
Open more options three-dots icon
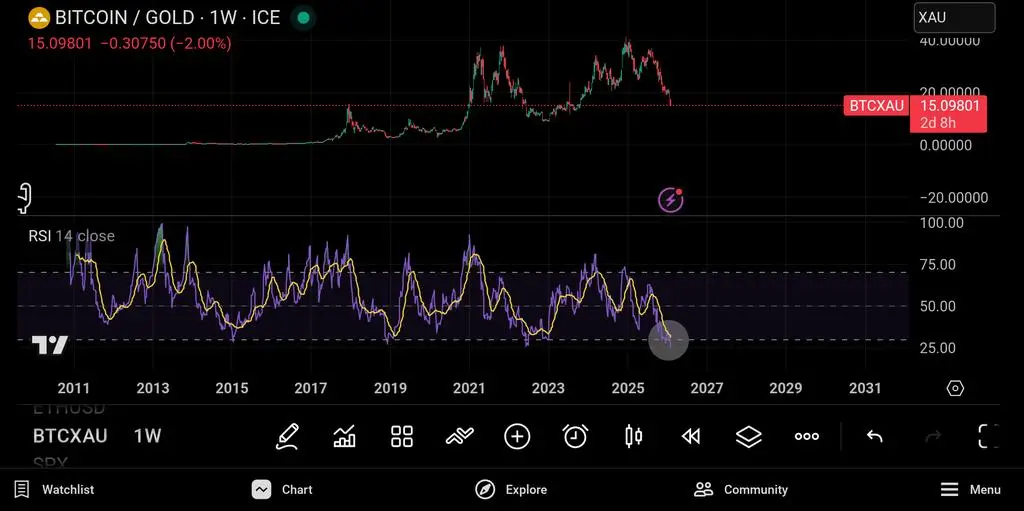coord(807,437)
